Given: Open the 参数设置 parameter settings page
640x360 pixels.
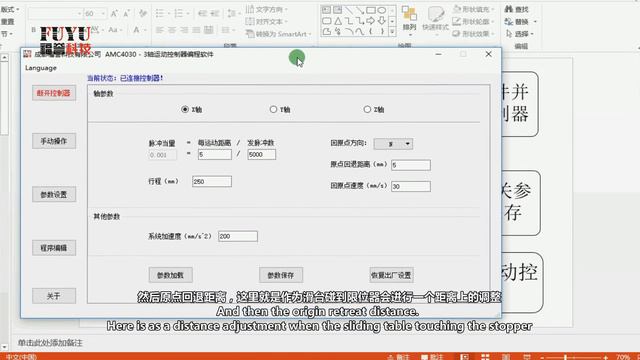Looking at the screenshot, I should pos(54,195).
